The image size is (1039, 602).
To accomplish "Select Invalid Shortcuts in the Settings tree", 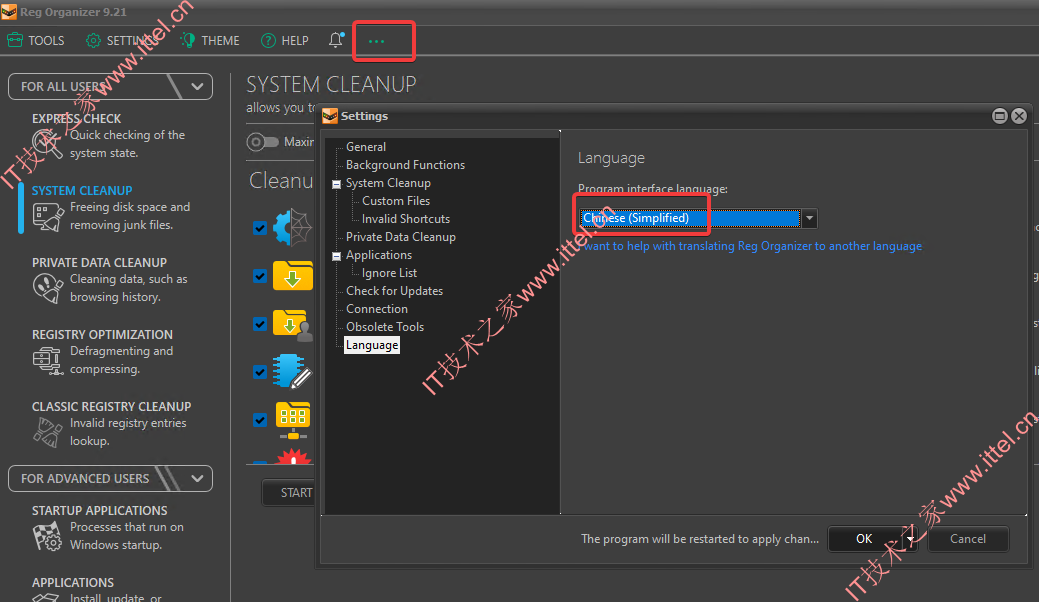I will (406, 219).
